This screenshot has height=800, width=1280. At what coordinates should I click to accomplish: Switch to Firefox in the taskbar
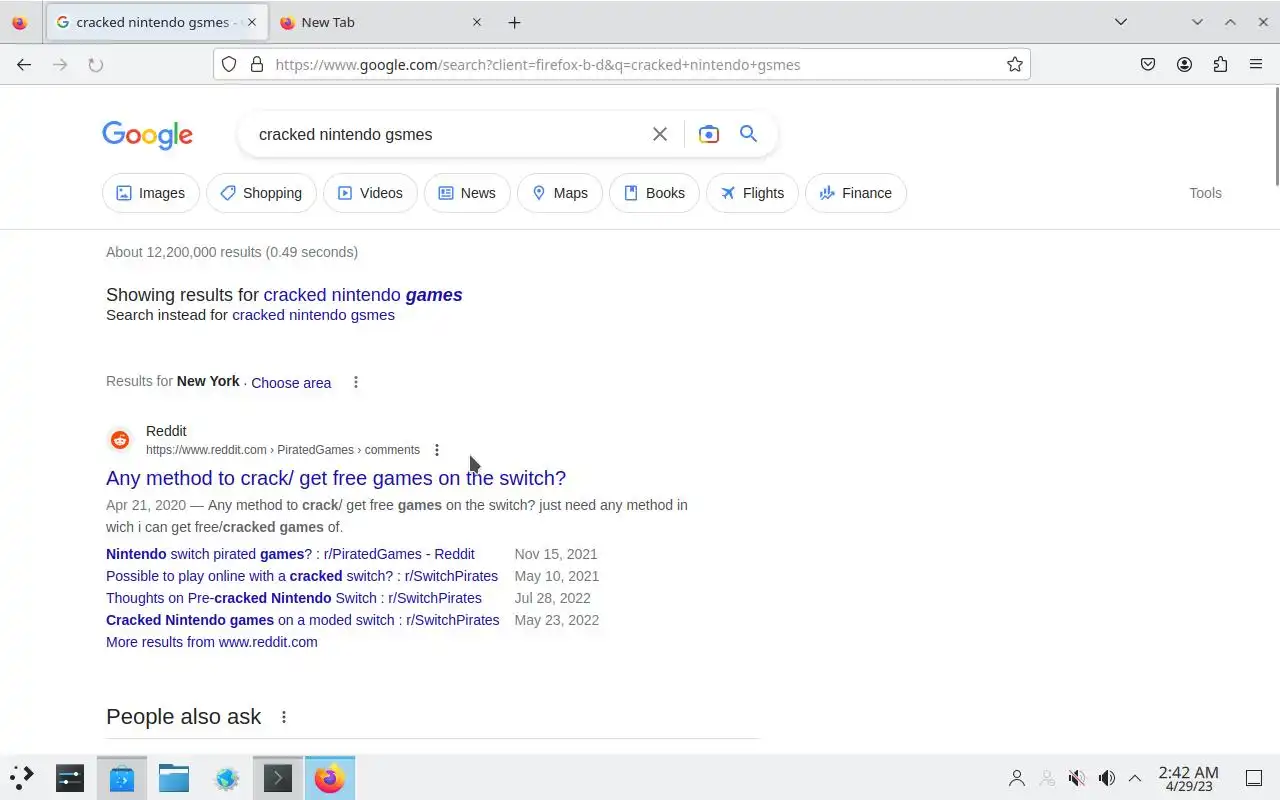[x=330, y=778]
